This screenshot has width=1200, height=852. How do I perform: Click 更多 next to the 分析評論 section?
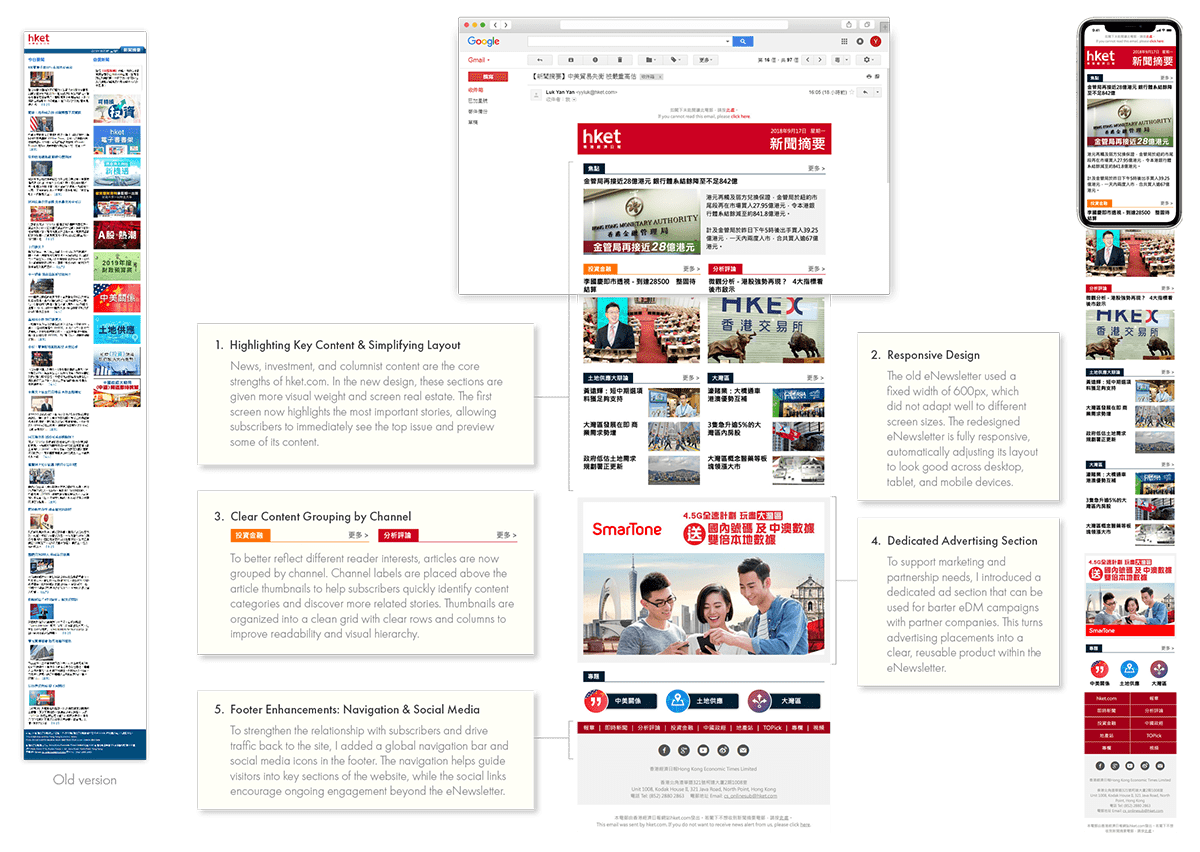click(815, 268)
